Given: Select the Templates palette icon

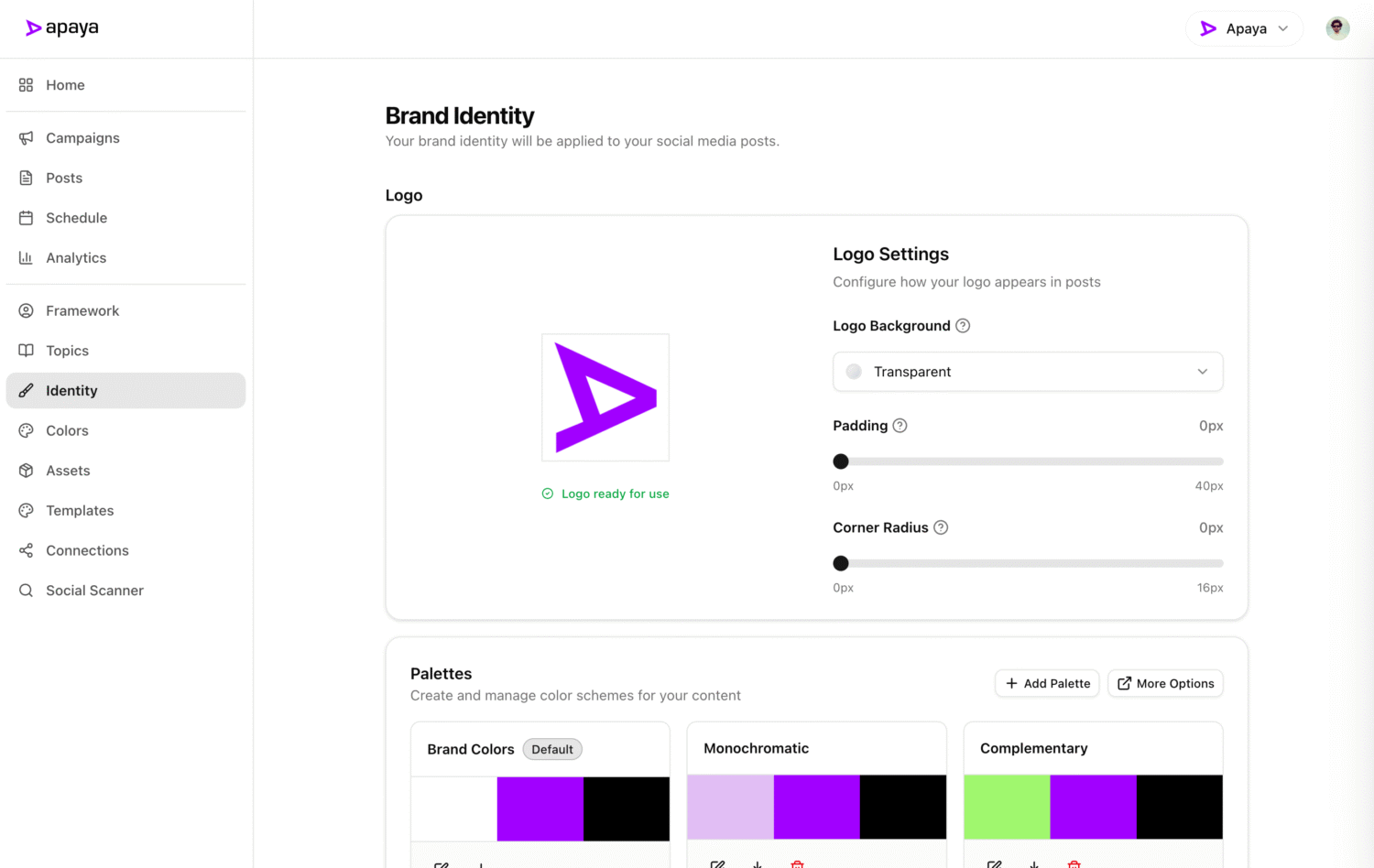Looking at the screenshot, I should [27, 510].
